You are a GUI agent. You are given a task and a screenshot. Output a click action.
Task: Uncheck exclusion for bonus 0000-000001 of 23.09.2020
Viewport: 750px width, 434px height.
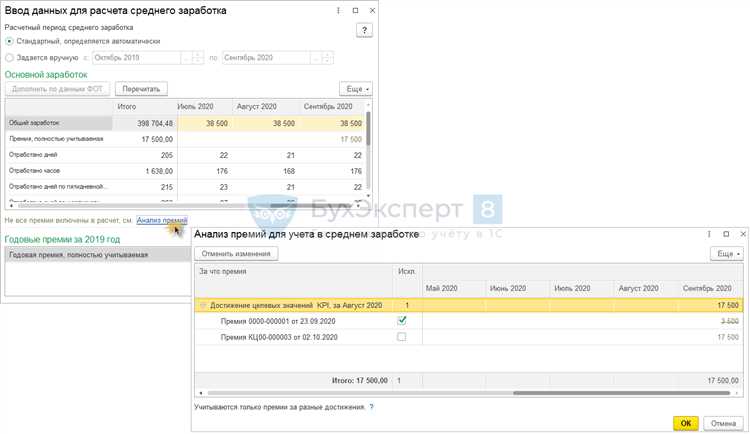(402, 321)
